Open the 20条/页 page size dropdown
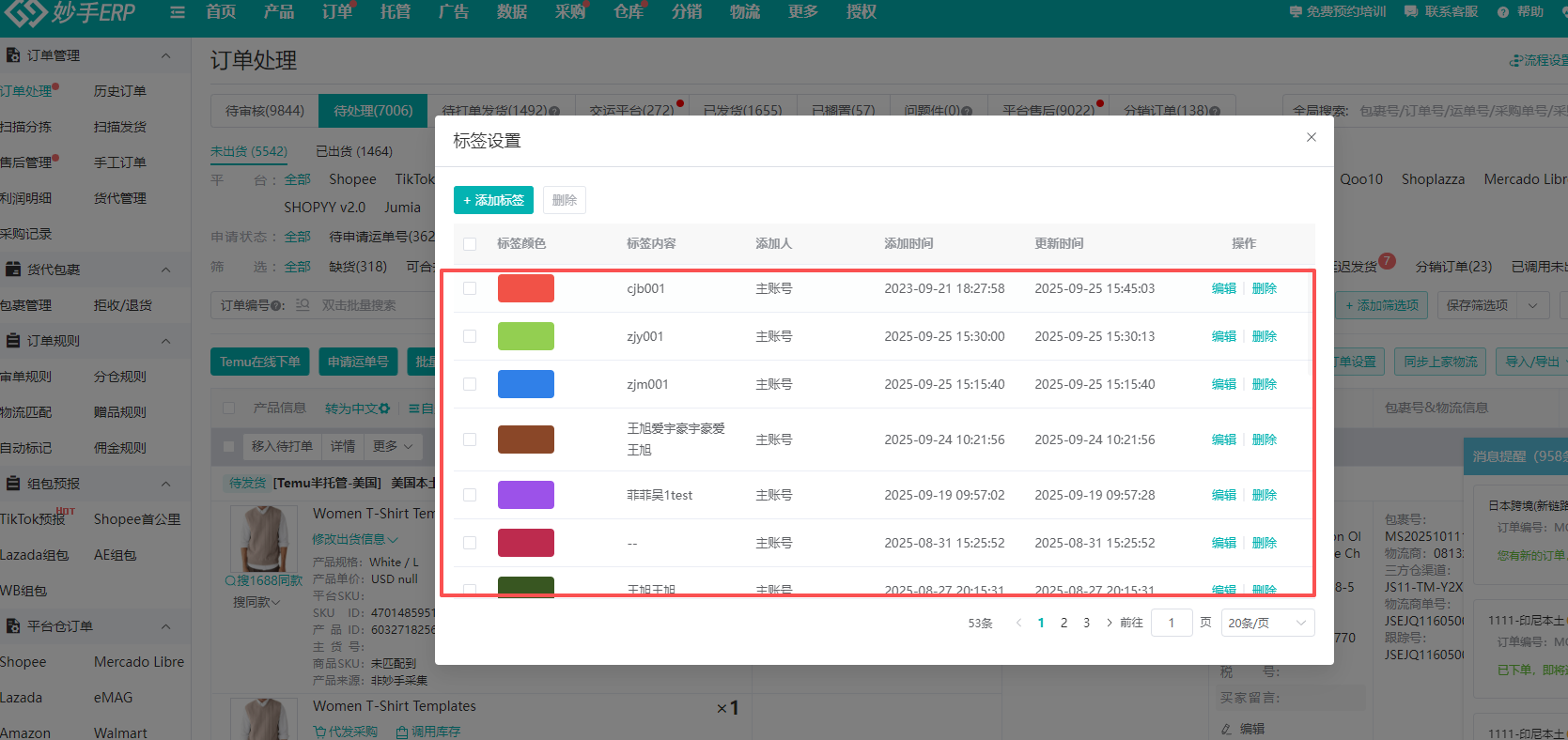 click(1266, 623)
